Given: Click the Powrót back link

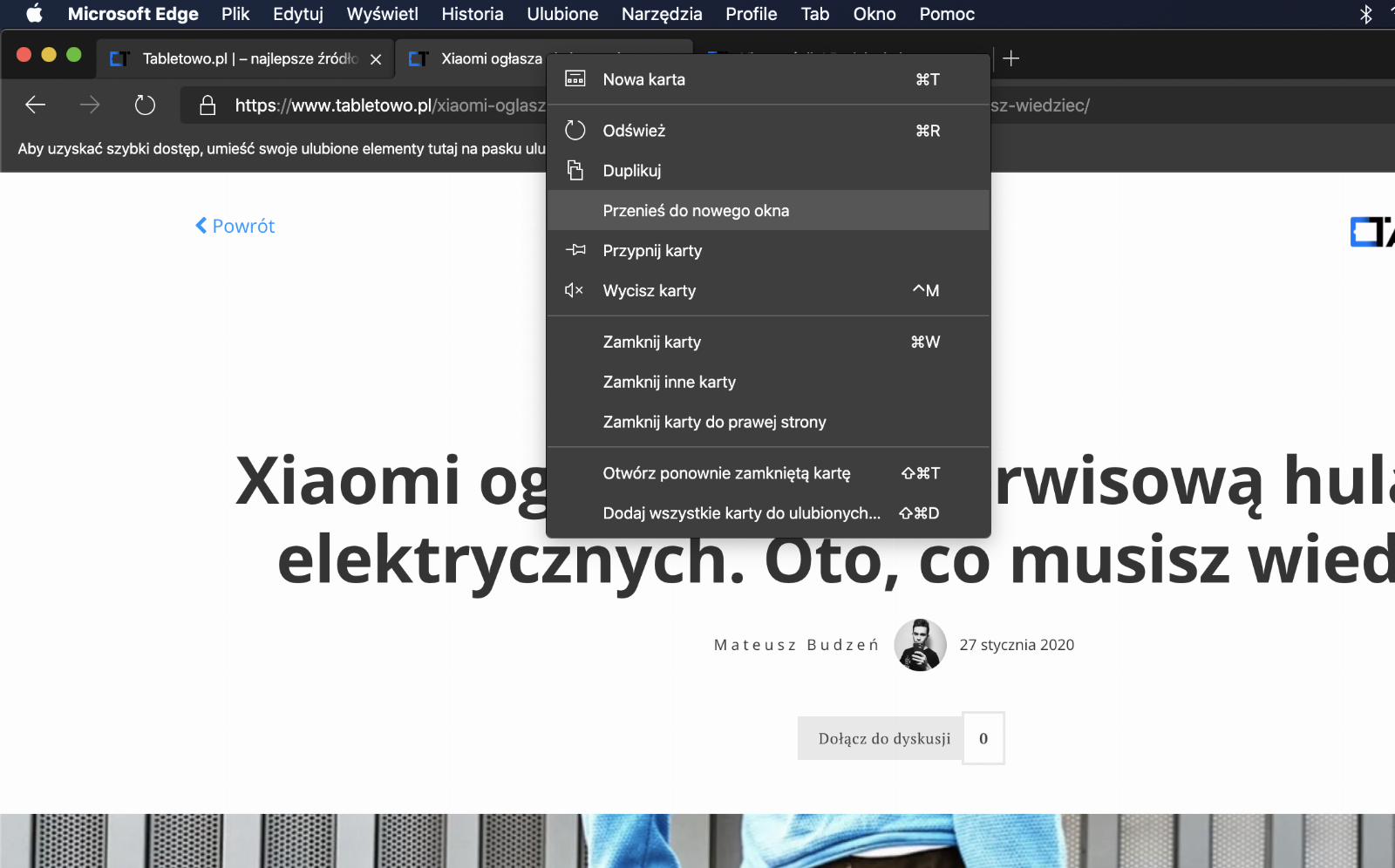Looking at the screenshot, I should coord(235,226).
